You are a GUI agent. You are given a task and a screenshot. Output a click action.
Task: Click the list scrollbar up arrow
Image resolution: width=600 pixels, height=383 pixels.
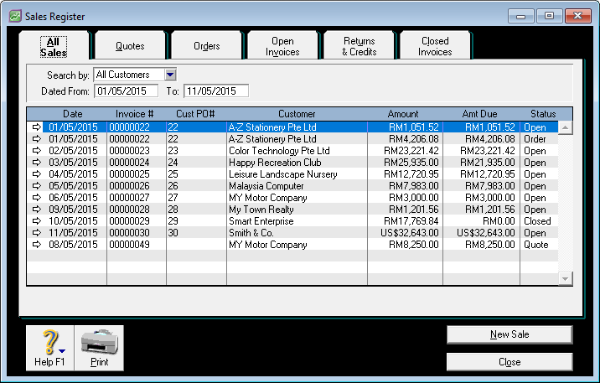[565, 127]
